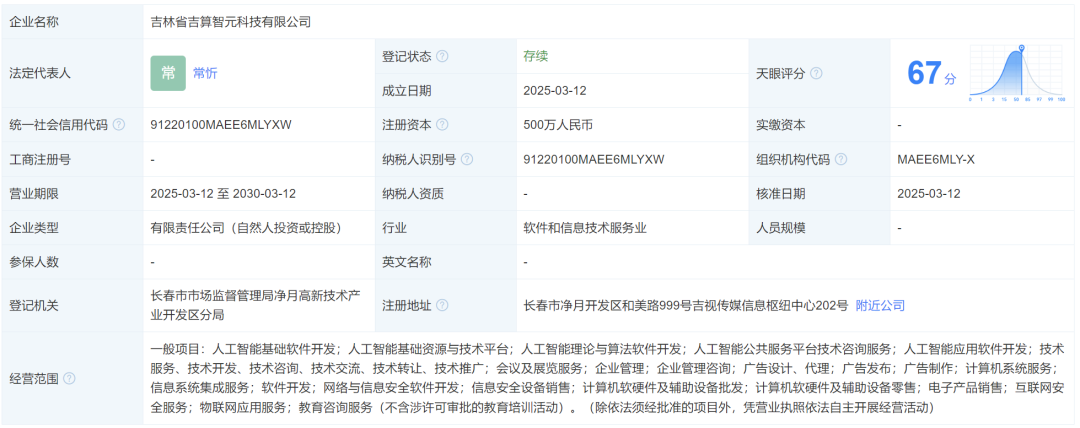Select registered capital 500万人民币
This screenshot has height=428, width=1080.
(558, 125)
